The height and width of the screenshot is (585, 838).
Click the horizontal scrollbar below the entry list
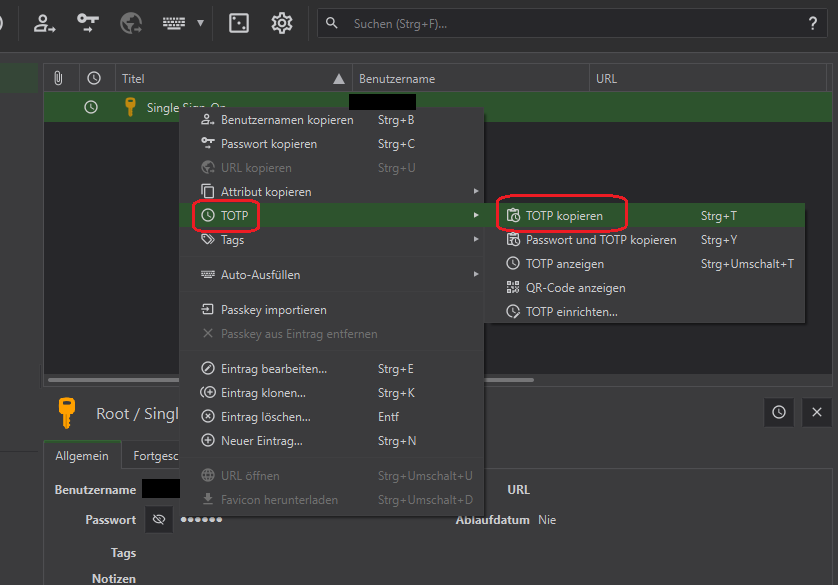(x=300, y=380)
